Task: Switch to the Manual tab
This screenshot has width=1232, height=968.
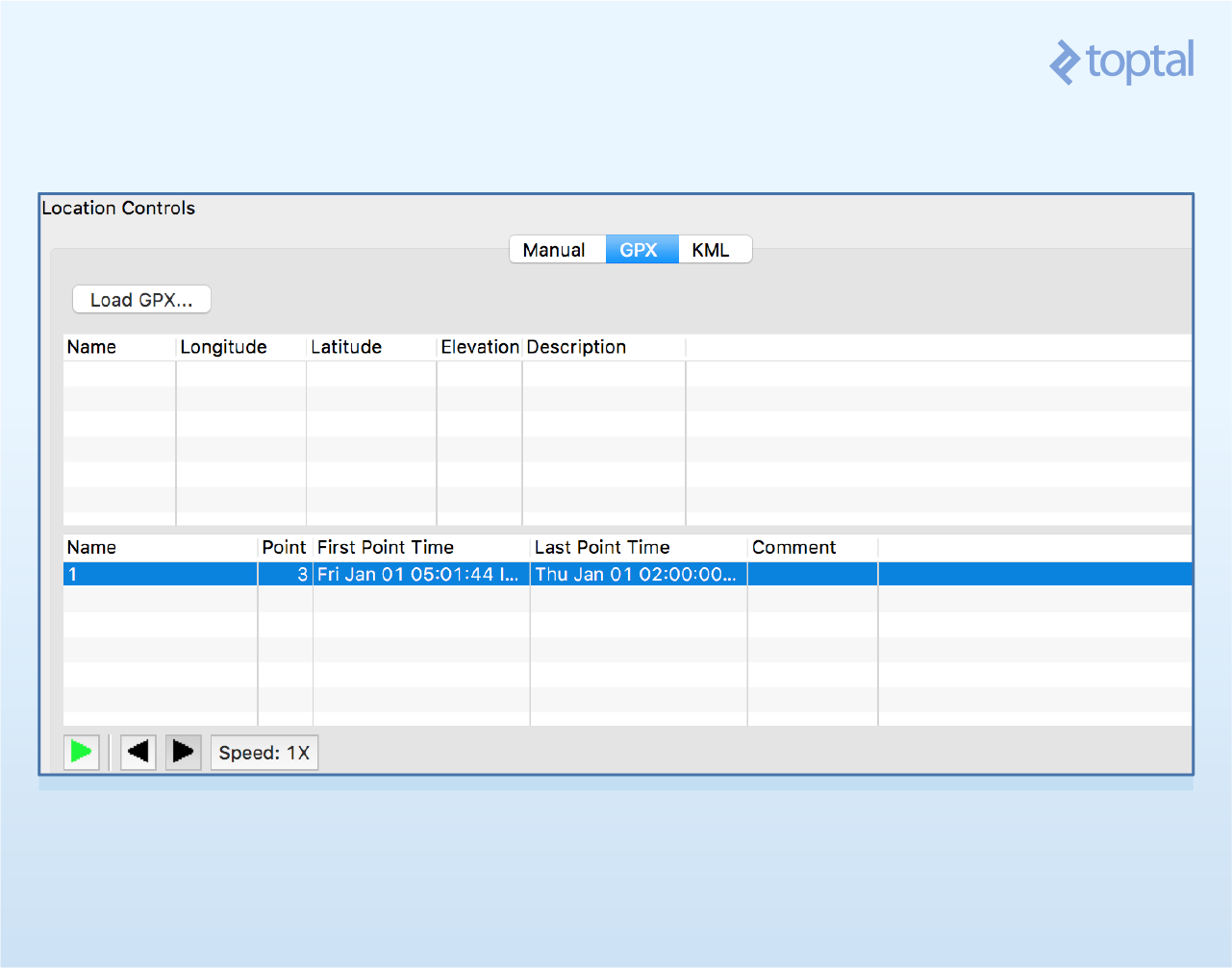Action: pos(557,249)
